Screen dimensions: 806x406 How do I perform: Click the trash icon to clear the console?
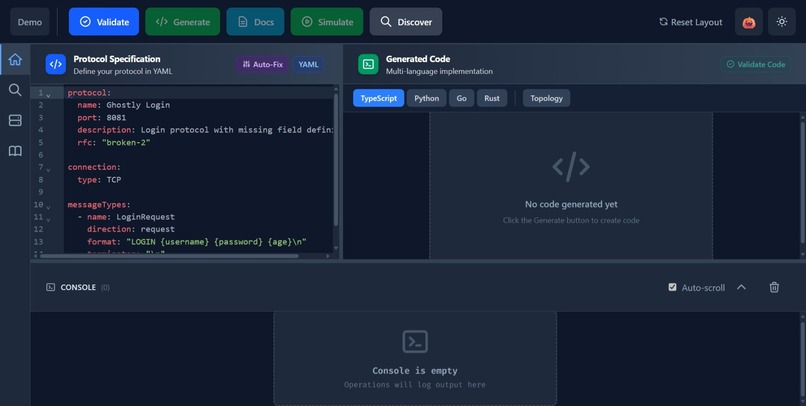coord(774,287)
